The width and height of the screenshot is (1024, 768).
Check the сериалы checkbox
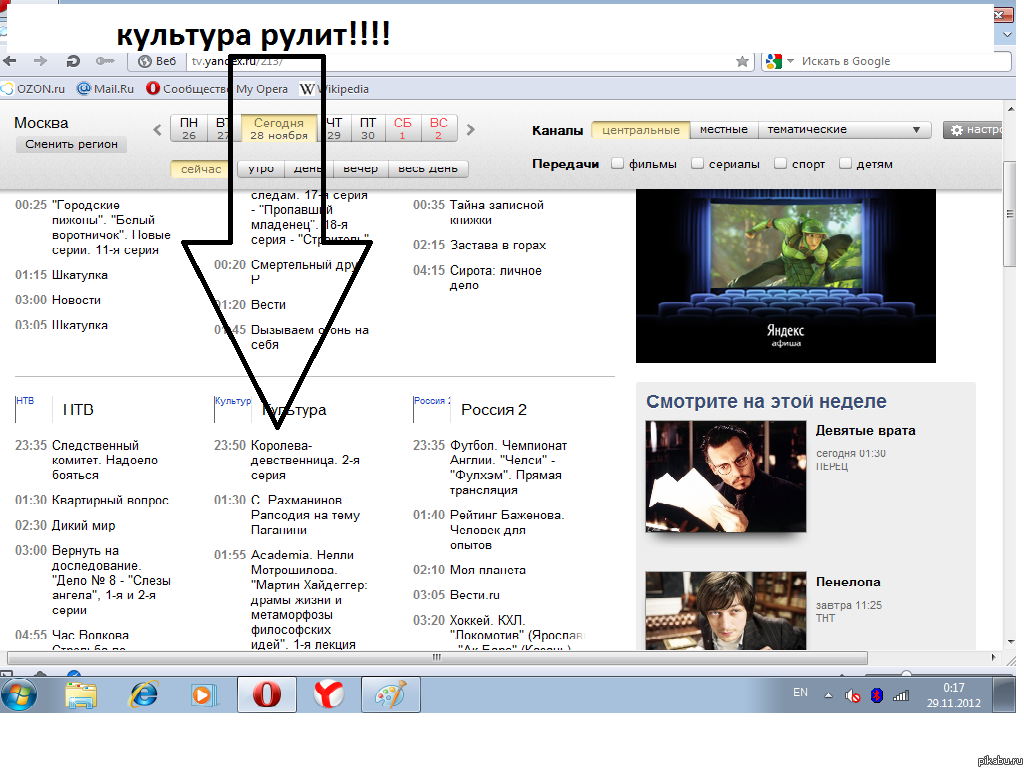[x=697, y=163]
